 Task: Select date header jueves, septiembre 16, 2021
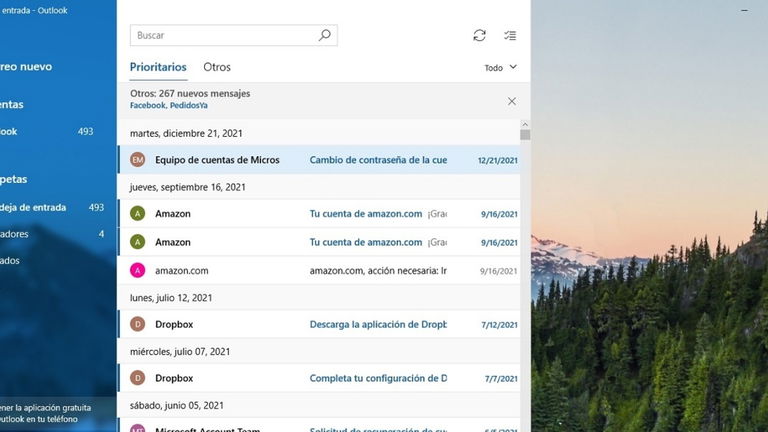click(188, 187)
